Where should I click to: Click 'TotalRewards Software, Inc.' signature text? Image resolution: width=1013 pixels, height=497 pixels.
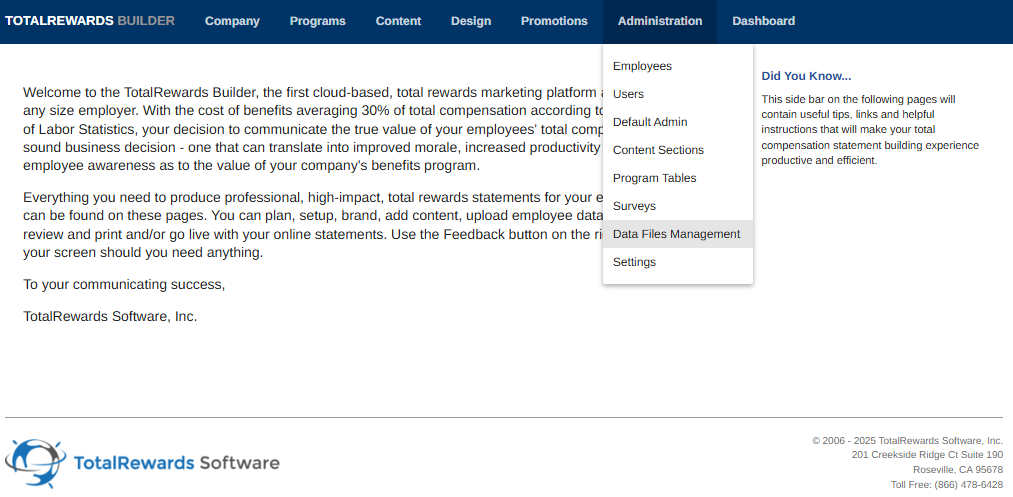point(110,317)
